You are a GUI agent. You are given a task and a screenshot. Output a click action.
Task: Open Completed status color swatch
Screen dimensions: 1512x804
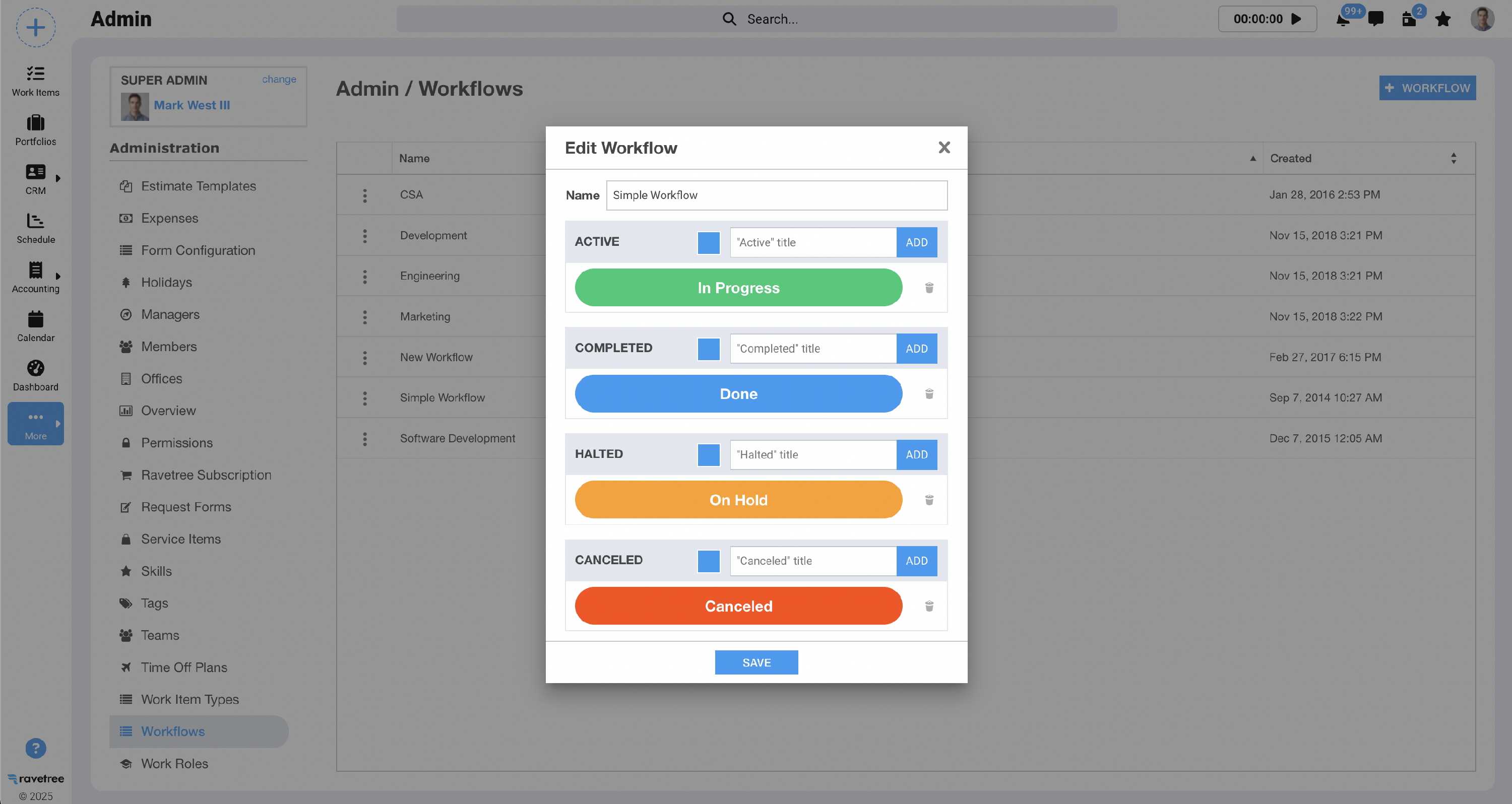click(x=709, y=349)
